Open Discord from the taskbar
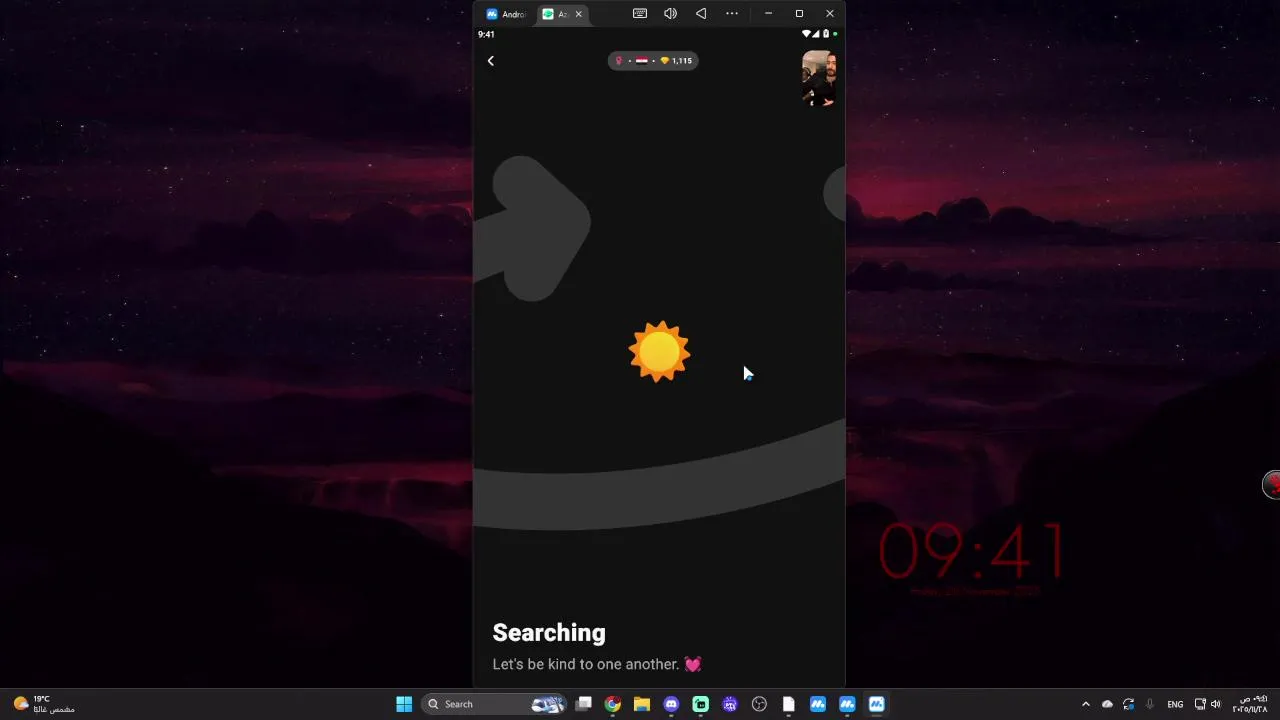The height and width of the screenshot is (720, 1280). tap(671, 704)
